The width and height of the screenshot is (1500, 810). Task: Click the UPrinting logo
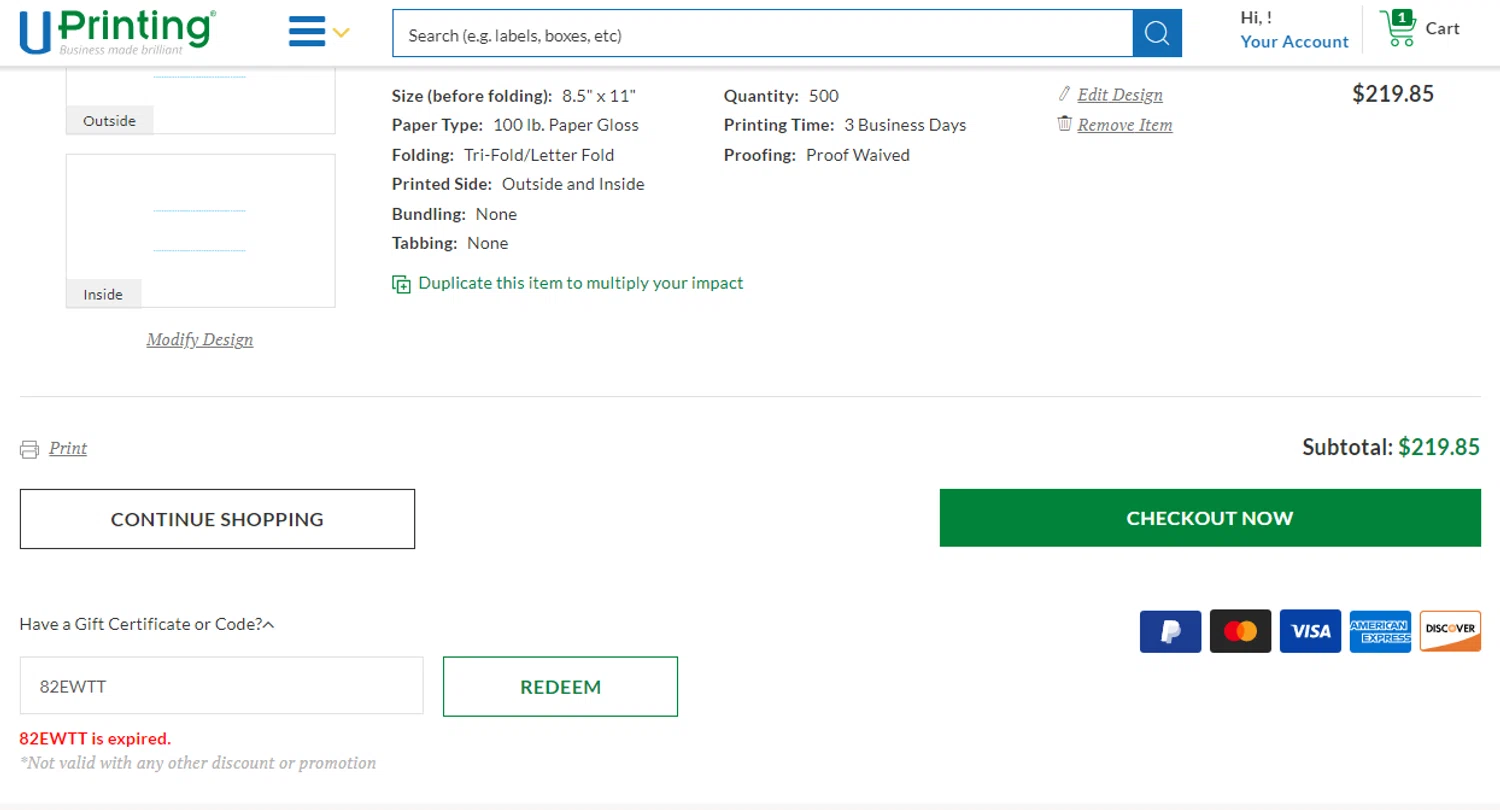tap(117, 32)
